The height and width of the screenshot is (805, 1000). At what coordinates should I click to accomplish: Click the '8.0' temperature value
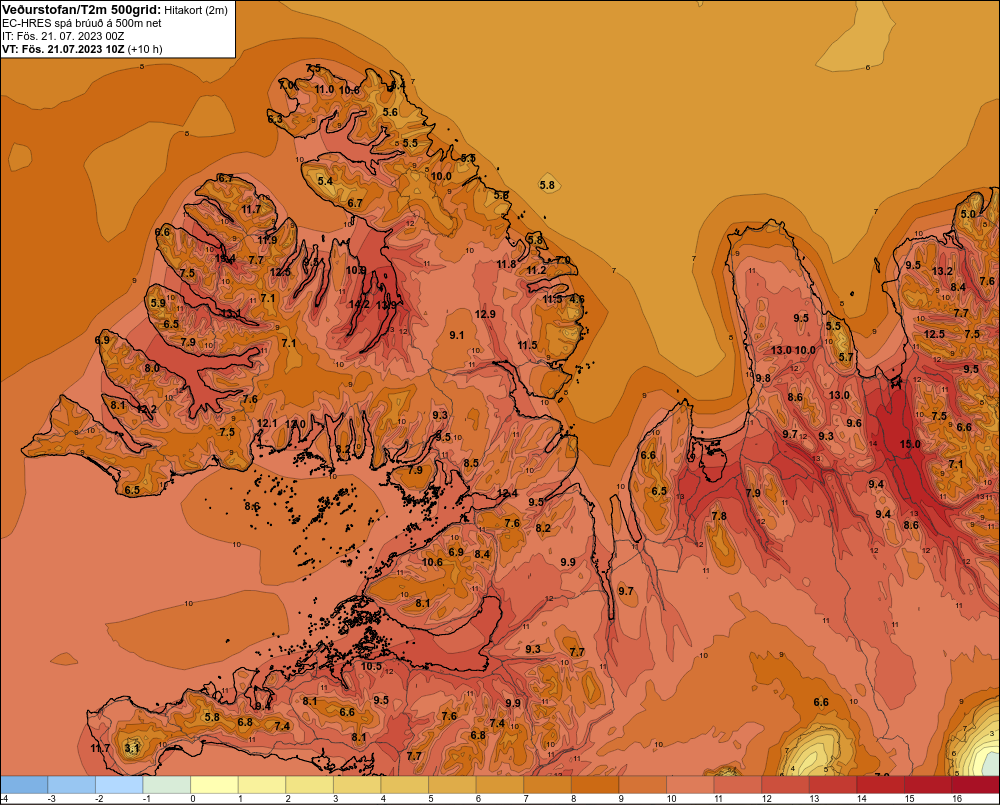152,369
